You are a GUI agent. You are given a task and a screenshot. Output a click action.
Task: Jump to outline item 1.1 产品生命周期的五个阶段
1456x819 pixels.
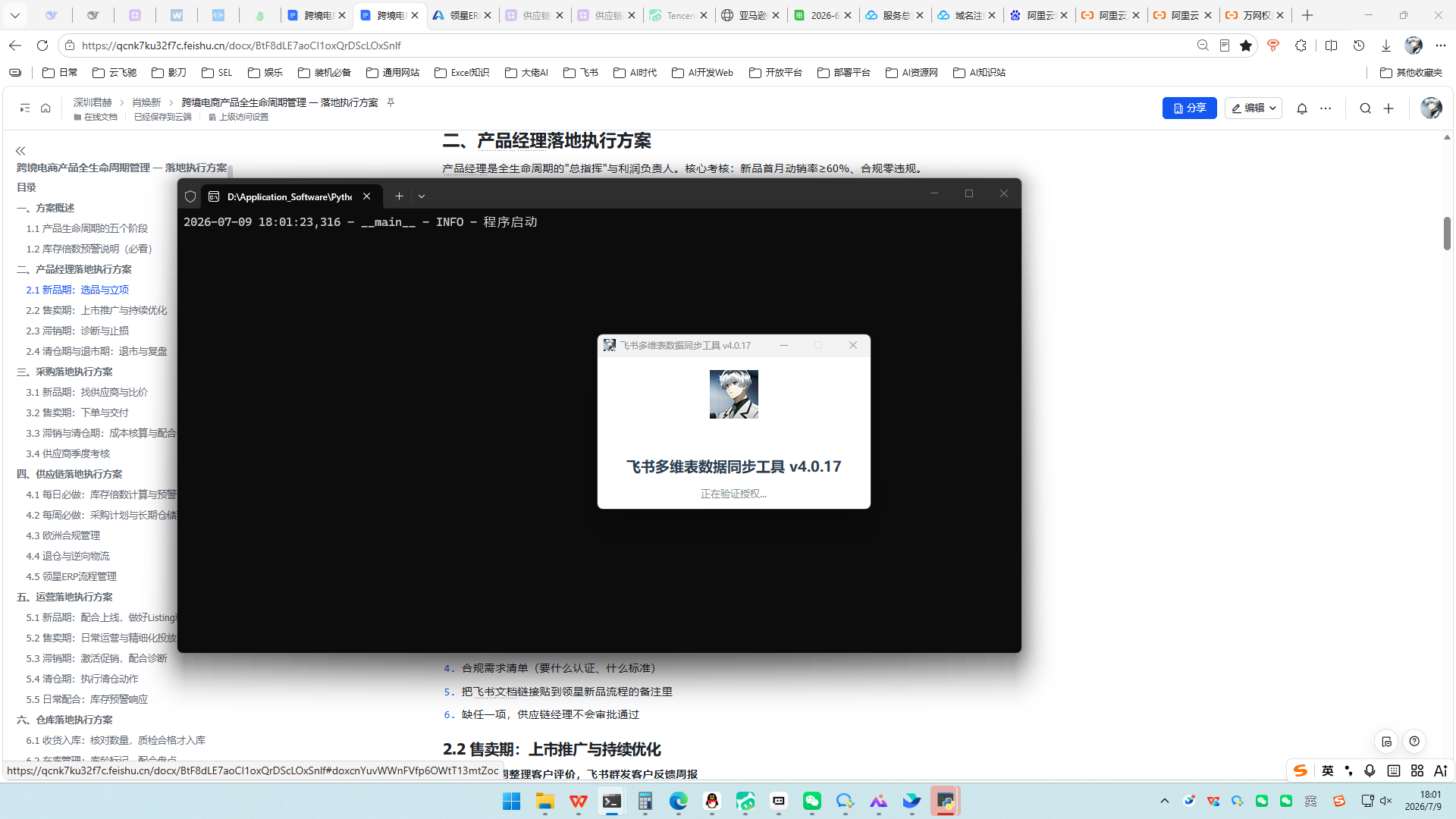pos(87,228)
